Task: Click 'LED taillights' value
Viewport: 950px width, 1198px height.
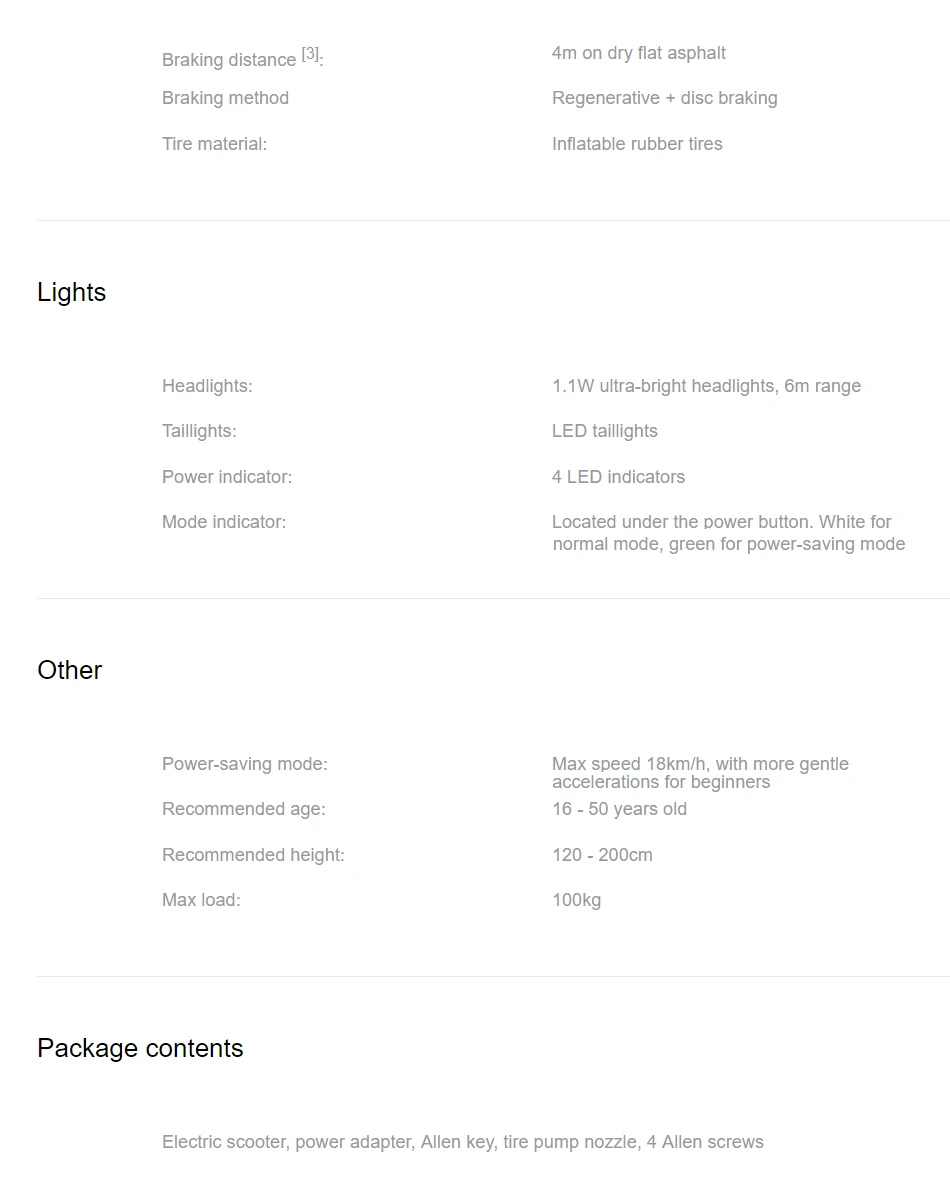Action: point(605,431)
